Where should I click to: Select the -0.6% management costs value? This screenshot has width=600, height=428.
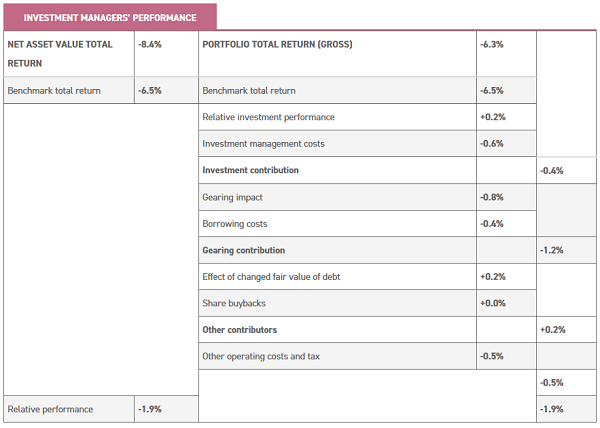point(491,144)
